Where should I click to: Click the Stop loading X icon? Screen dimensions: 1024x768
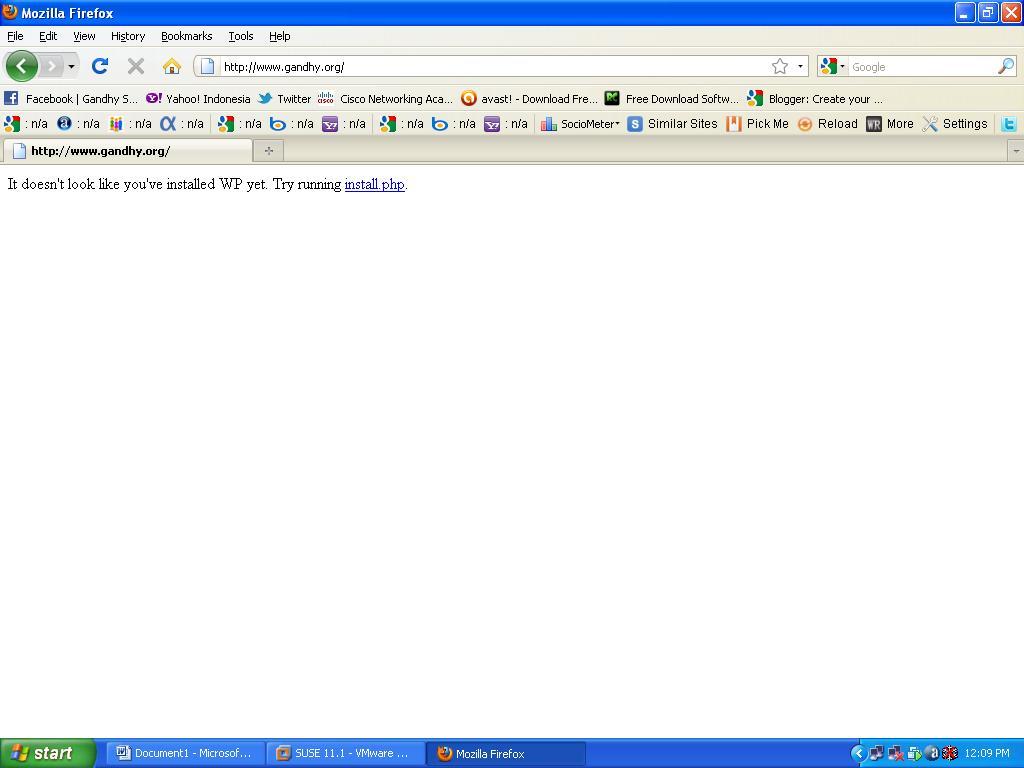(136, 66)
